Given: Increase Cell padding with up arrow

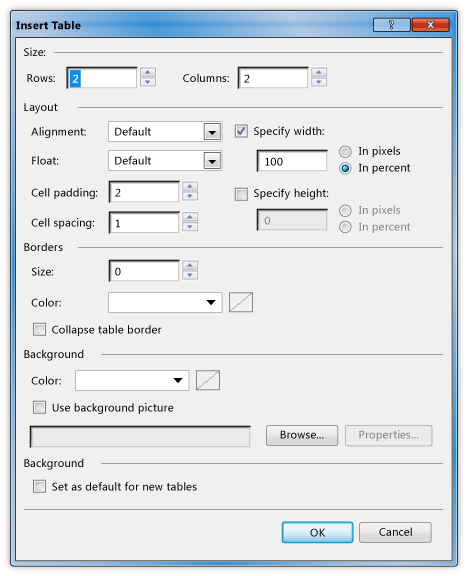Looking at the screenshot, I should [x=190, y=186].
